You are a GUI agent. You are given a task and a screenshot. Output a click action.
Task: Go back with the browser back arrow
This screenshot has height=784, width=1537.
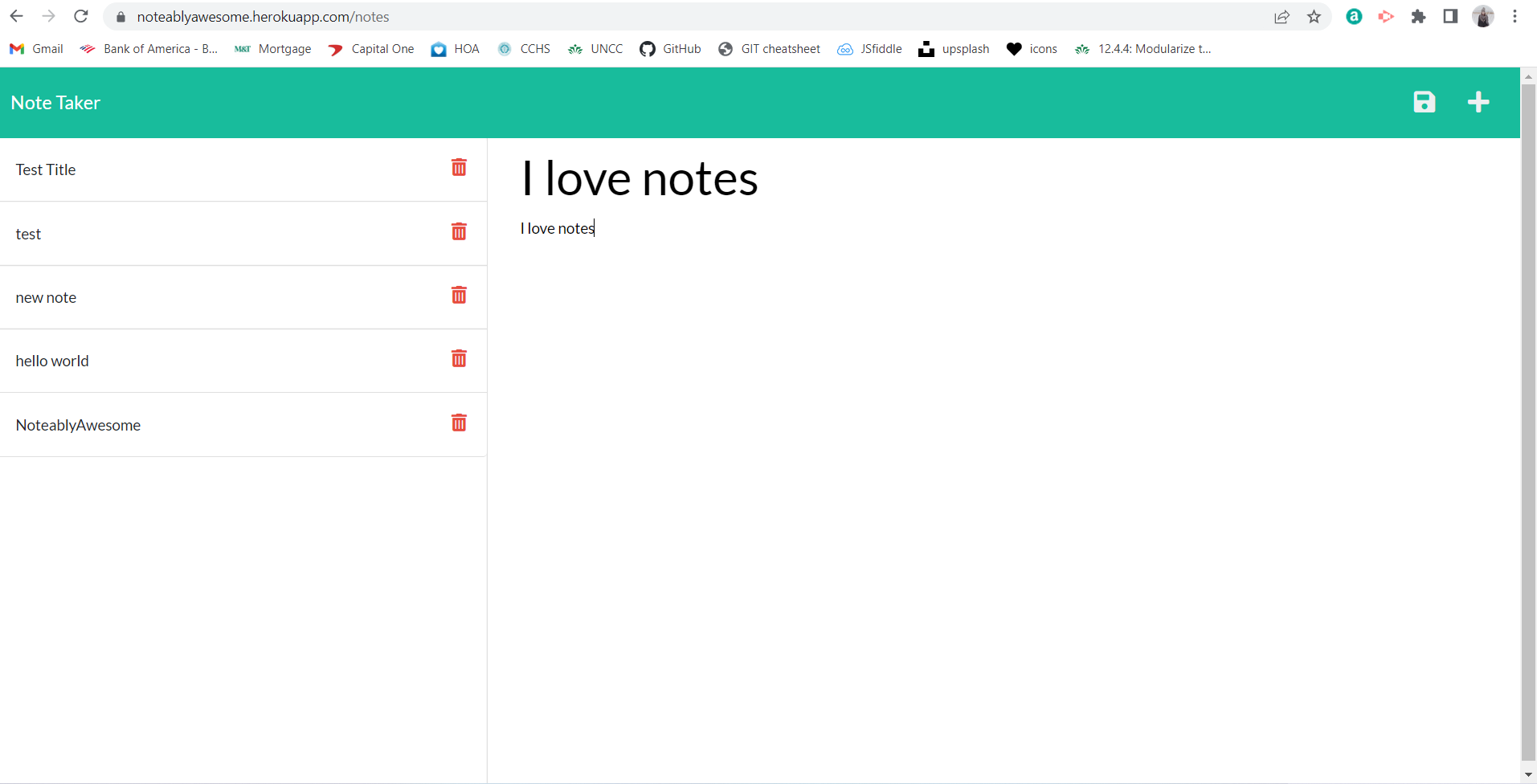pyautogui.click(x=17, y=16)
